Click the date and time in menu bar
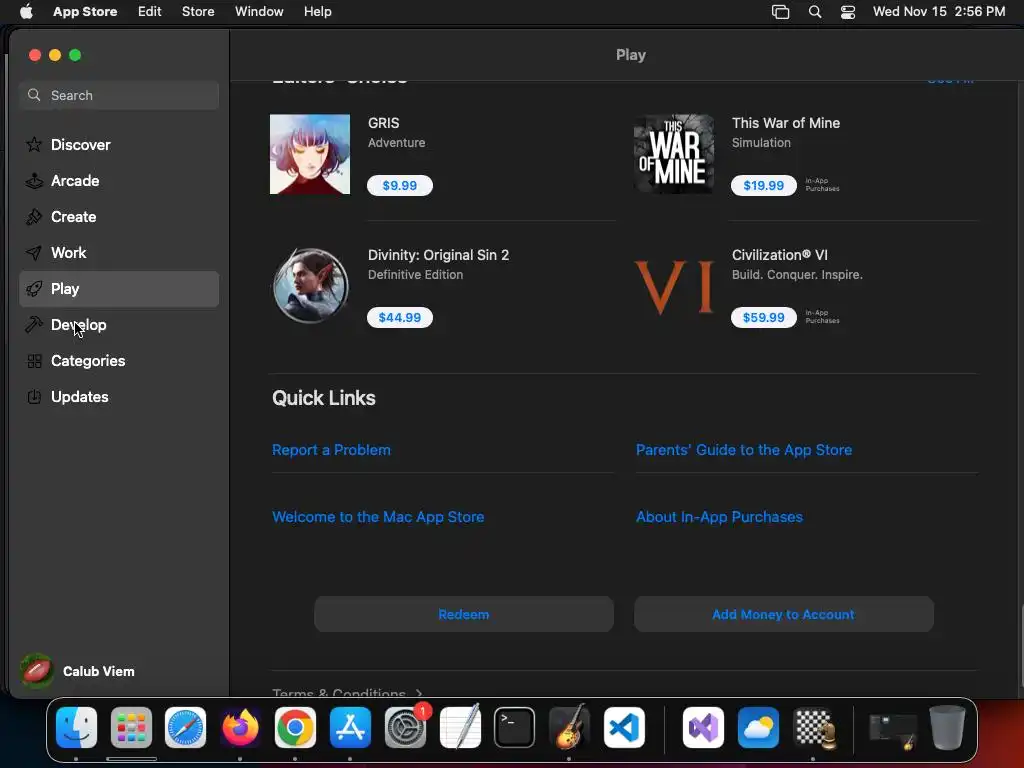Screen dimensions: 1024x768 [939, 12]
